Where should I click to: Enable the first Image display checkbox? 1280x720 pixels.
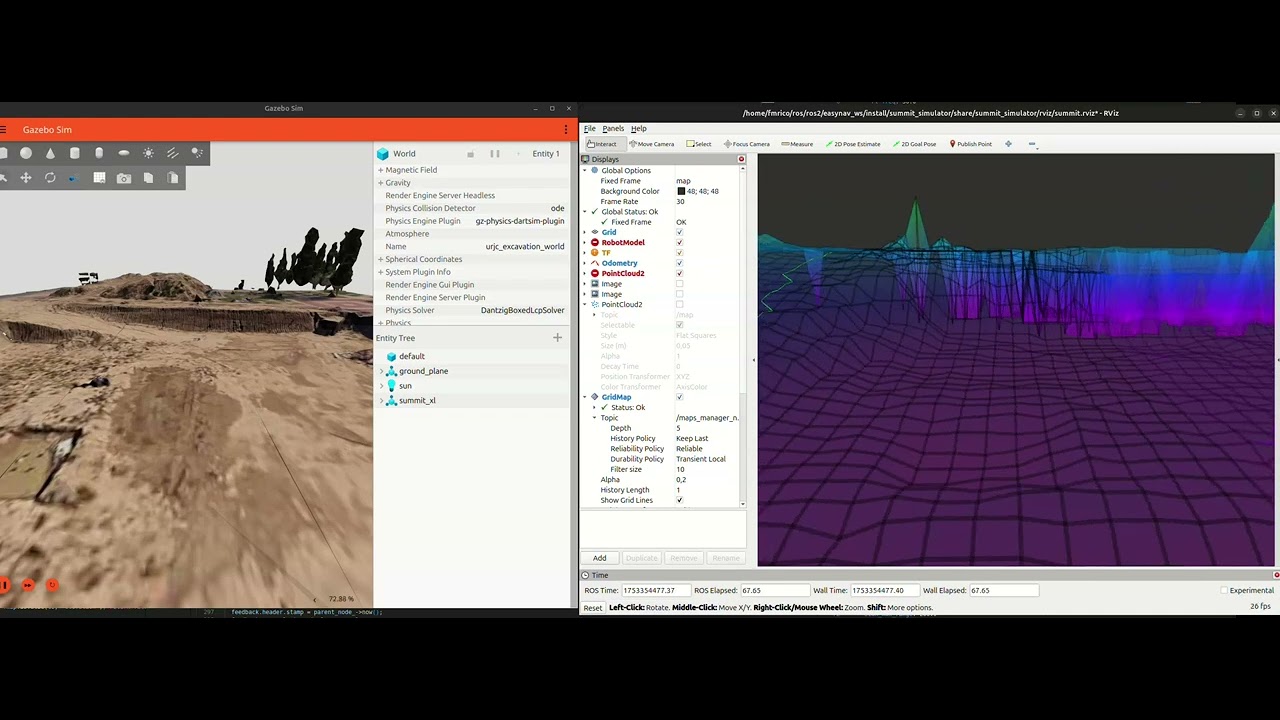click(x=680, y=284)
